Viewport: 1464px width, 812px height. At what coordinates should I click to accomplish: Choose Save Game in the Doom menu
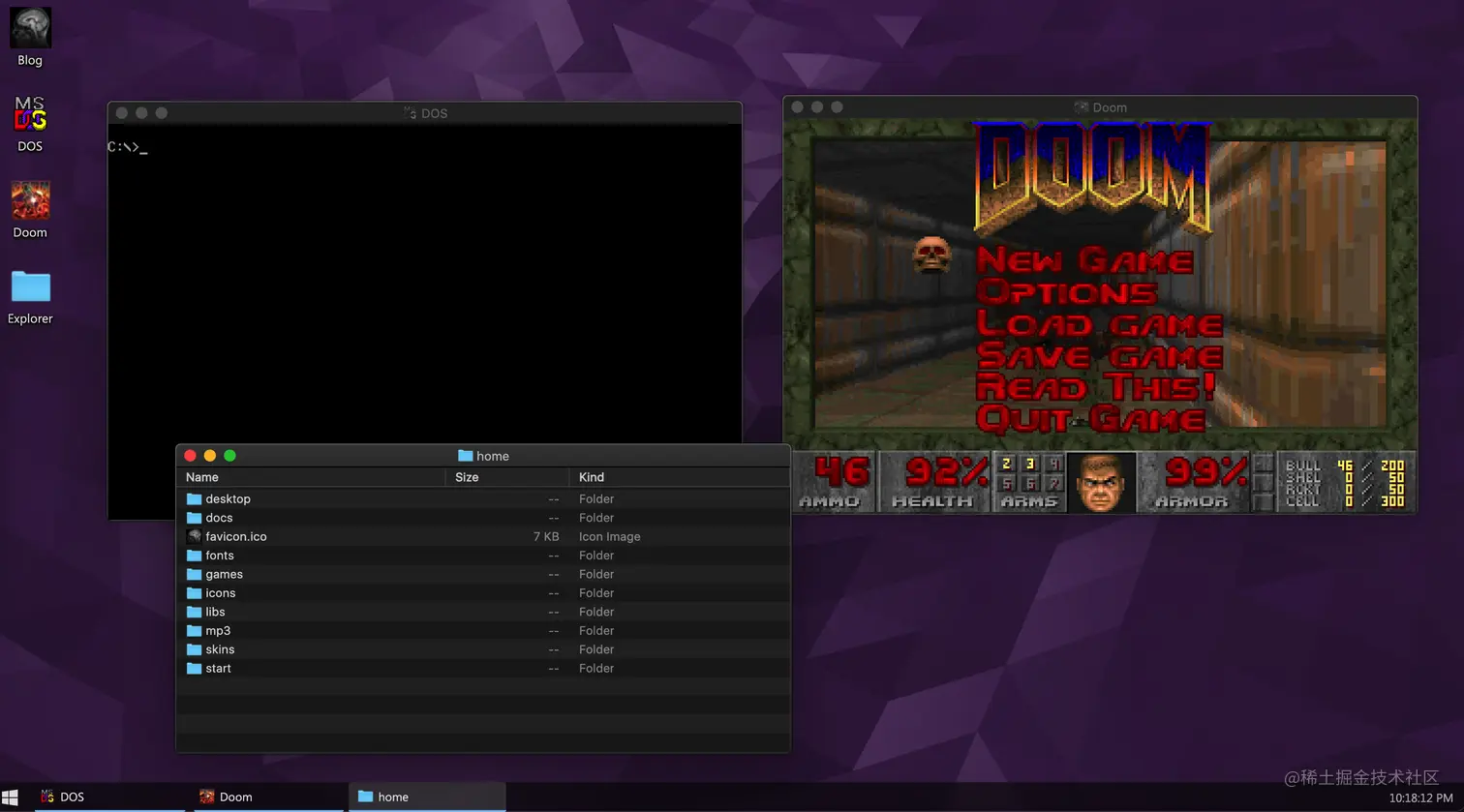1100,356
